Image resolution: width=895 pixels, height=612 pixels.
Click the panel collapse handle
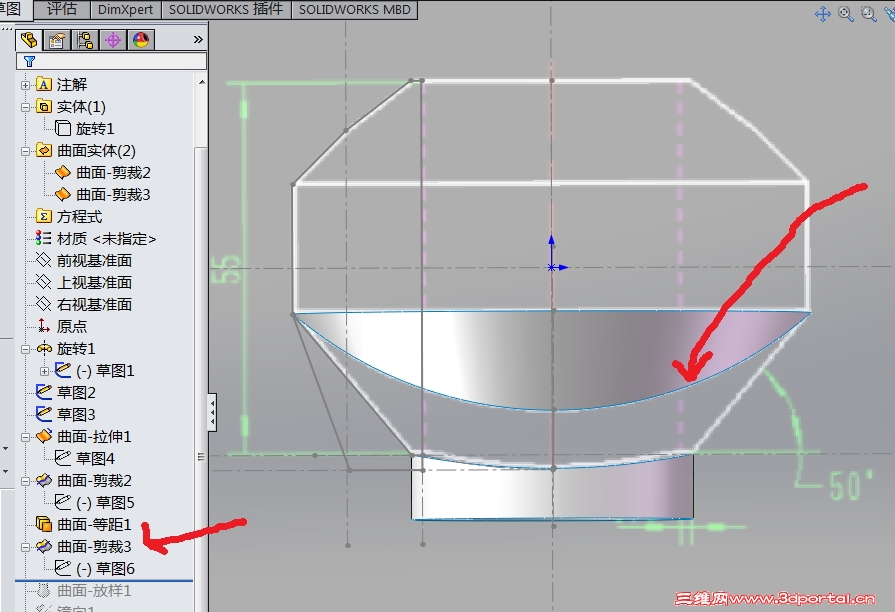[212, 412]
